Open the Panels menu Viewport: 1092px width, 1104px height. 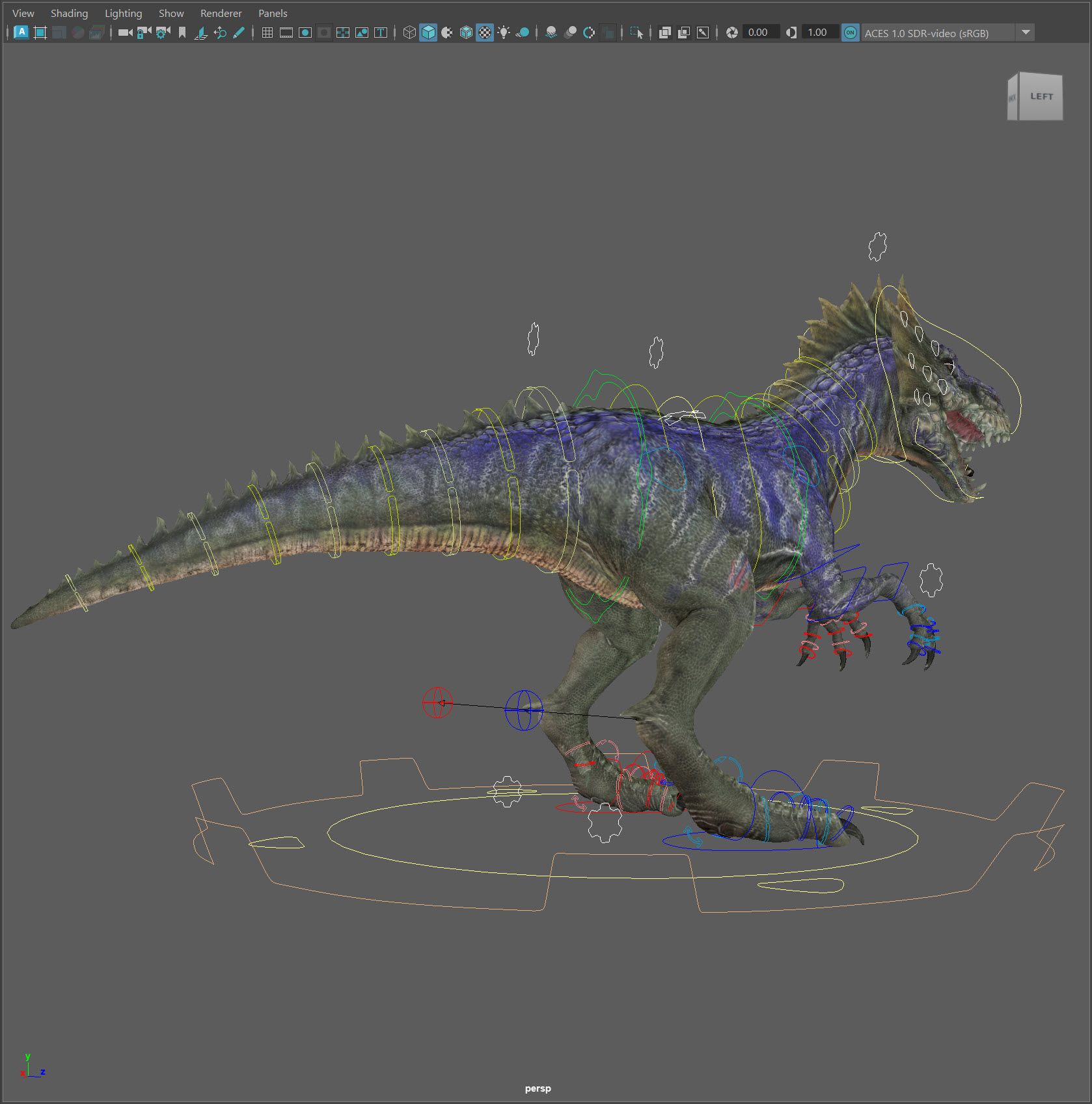273,13
